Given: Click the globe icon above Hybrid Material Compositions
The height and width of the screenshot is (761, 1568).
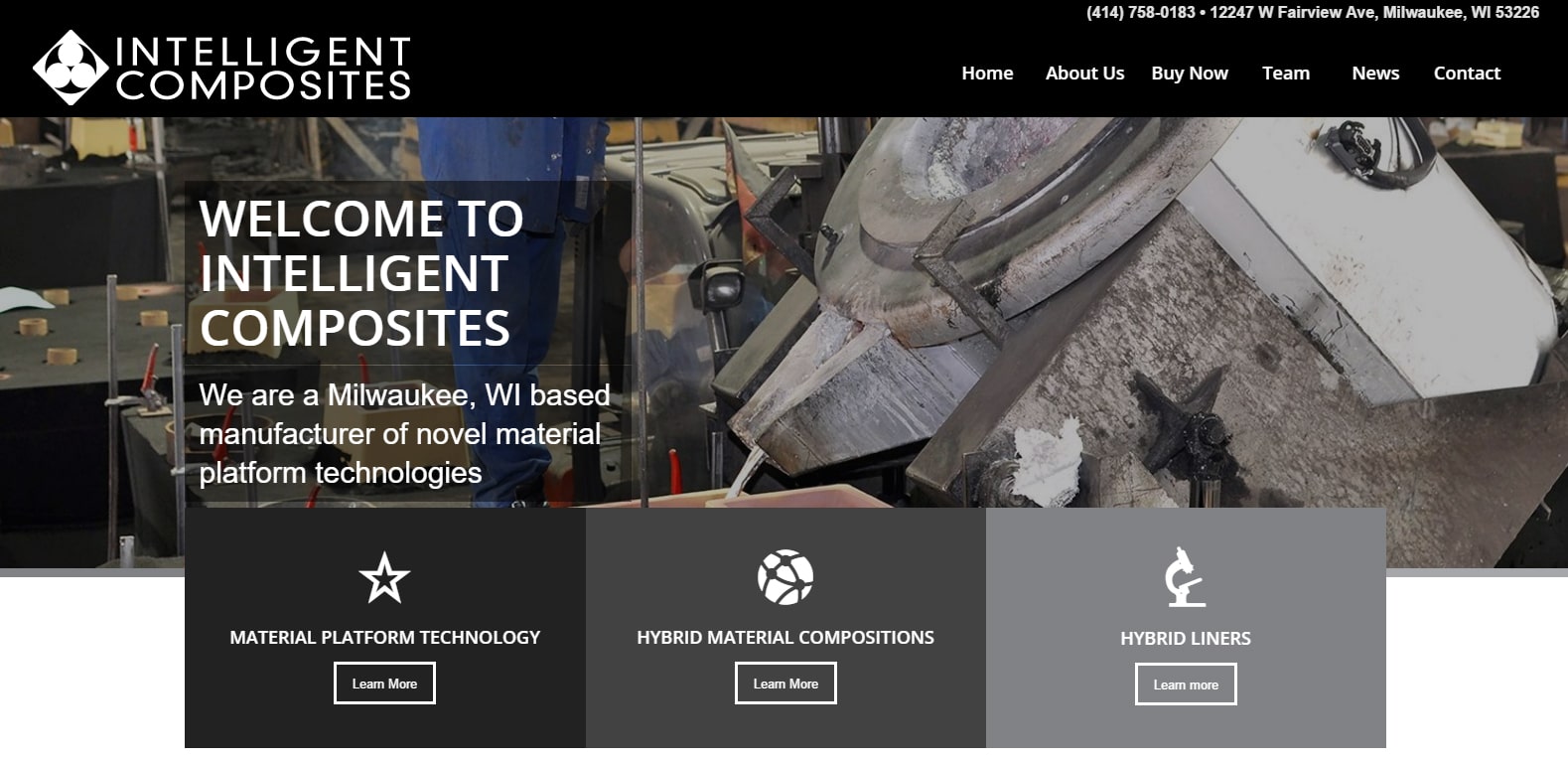Looking at the screenshot, I should point(785,577).
